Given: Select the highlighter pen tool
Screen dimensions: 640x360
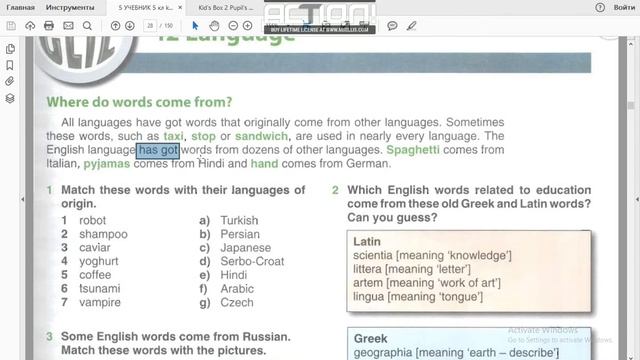Looking at the screenshot, I should pyautogui.click(x=411, y=26).
